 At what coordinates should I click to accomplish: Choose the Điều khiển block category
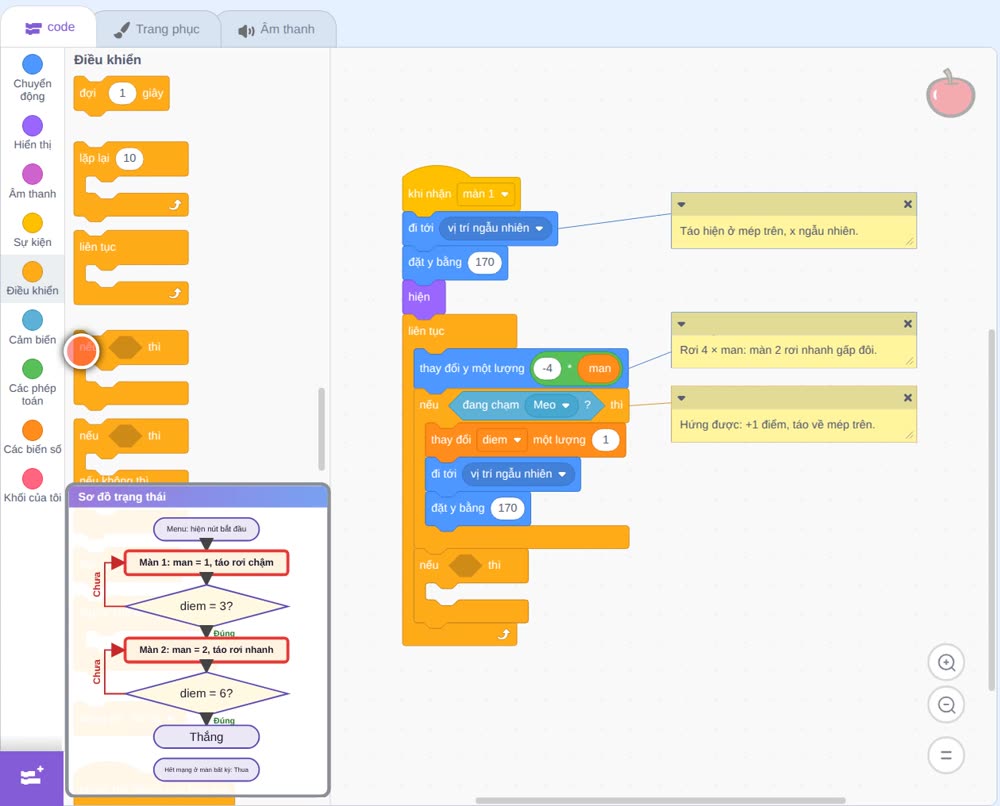point(33,279)
